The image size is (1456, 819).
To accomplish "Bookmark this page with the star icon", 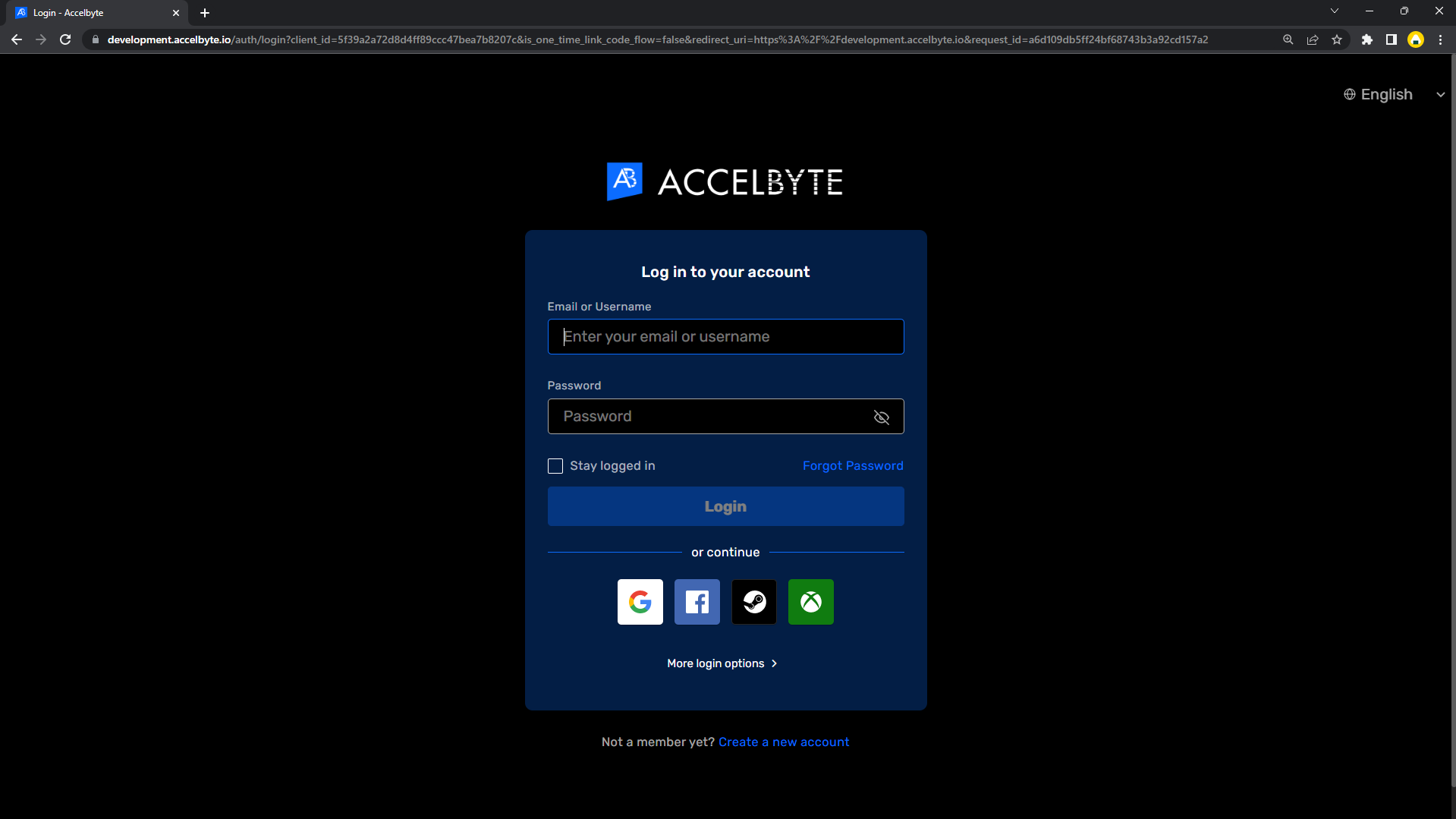I will 1336,39.
